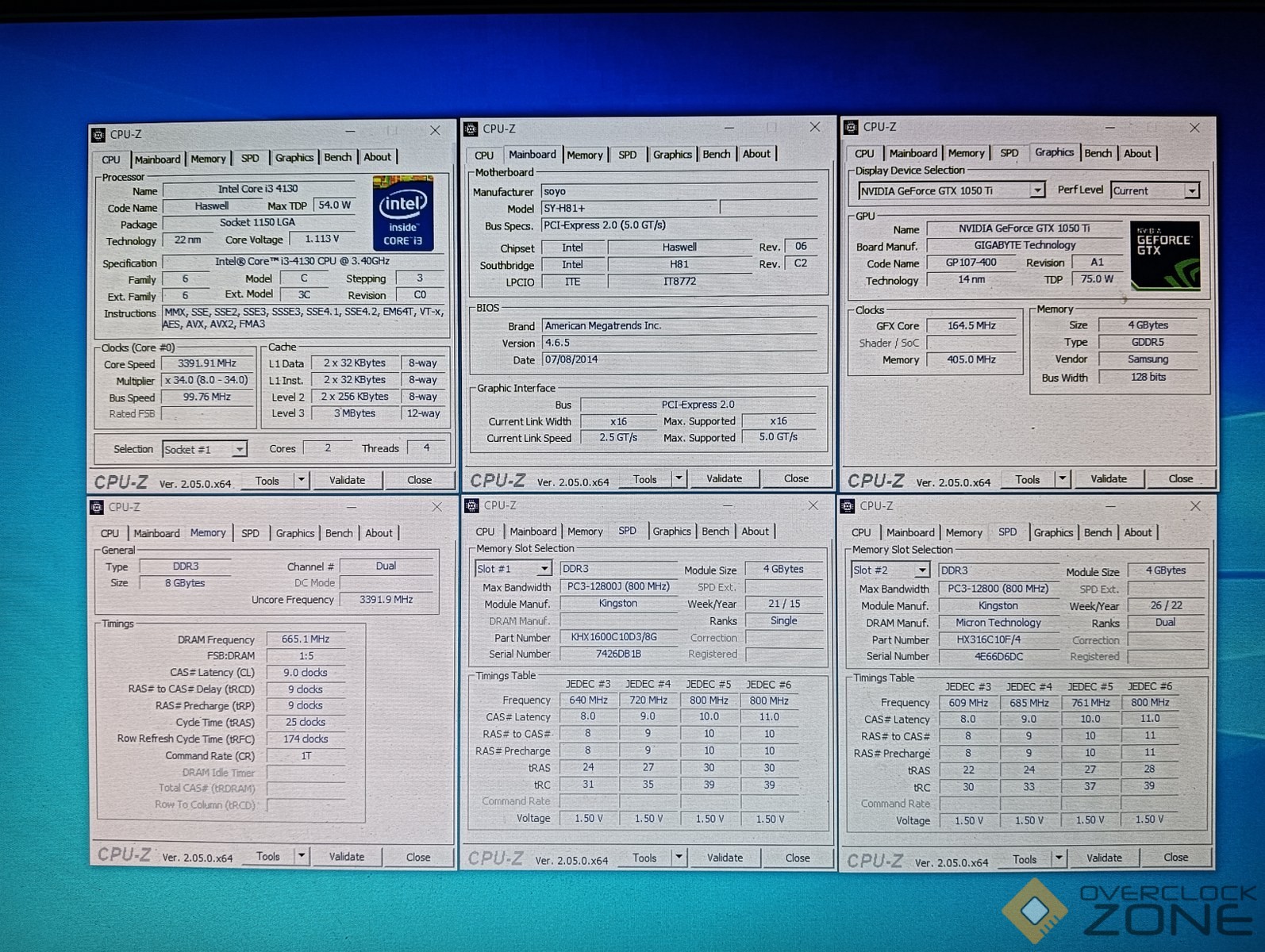Click CPU-Z title icon in Graphics window
The height and width of the screenshot is (952, 1265).
point(852,127)
